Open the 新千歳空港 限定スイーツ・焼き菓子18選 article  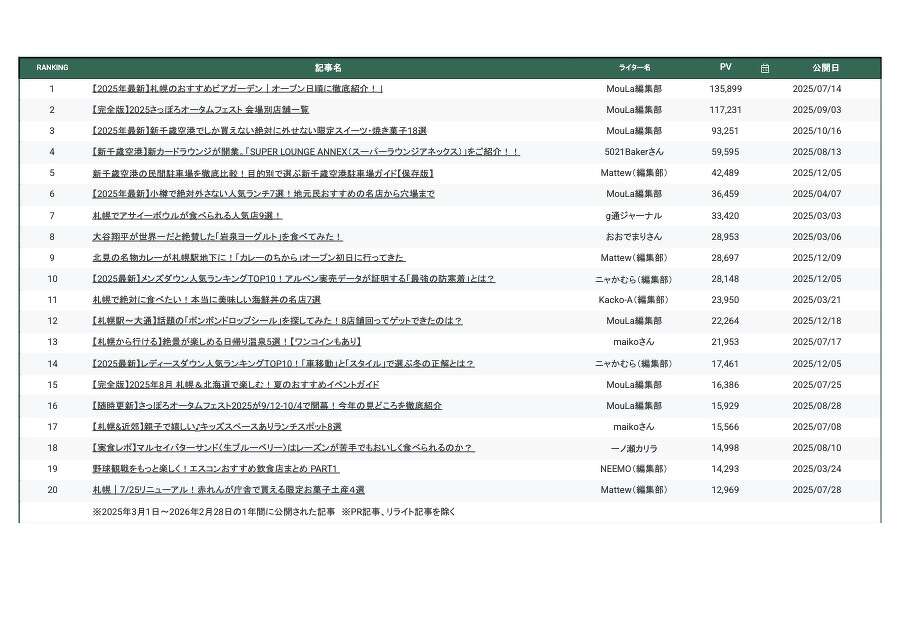(259, 131)
